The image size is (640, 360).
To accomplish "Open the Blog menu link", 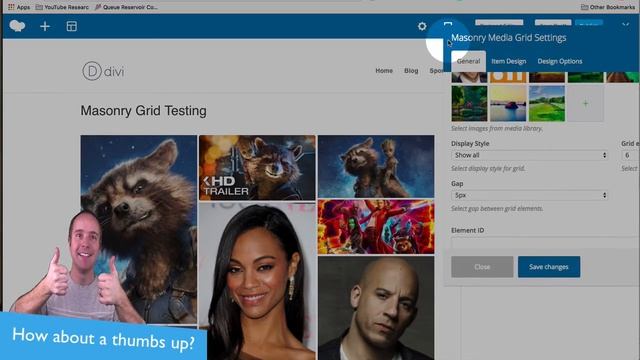I will [x=411, y=71].
